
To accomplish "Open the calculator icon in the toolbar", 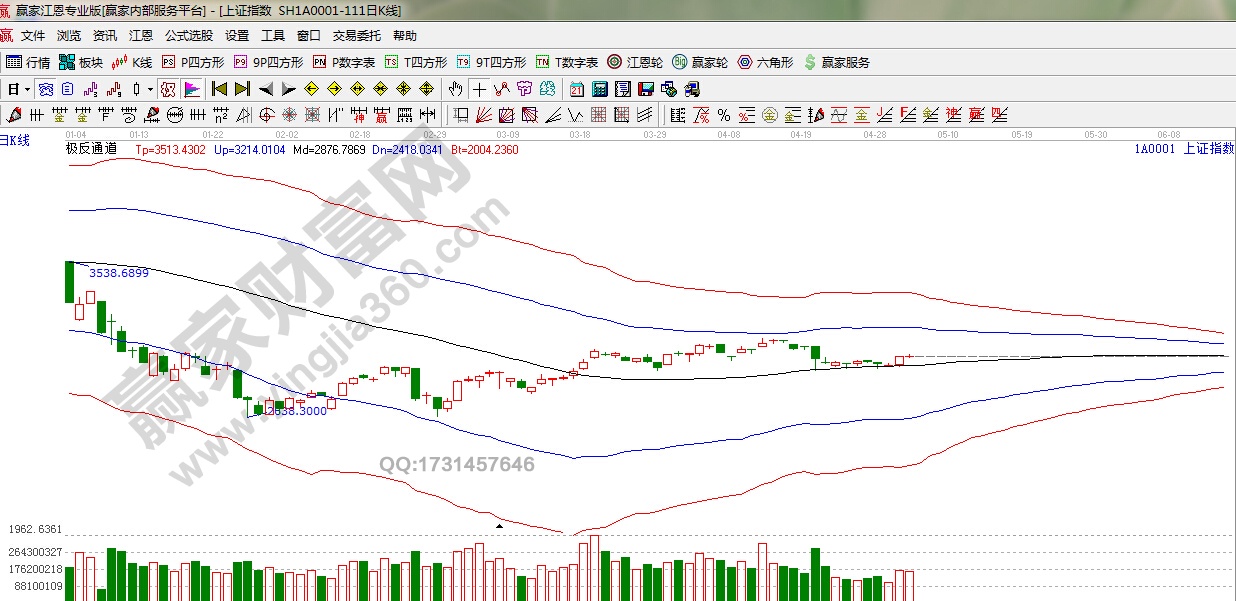I will 600,89.
